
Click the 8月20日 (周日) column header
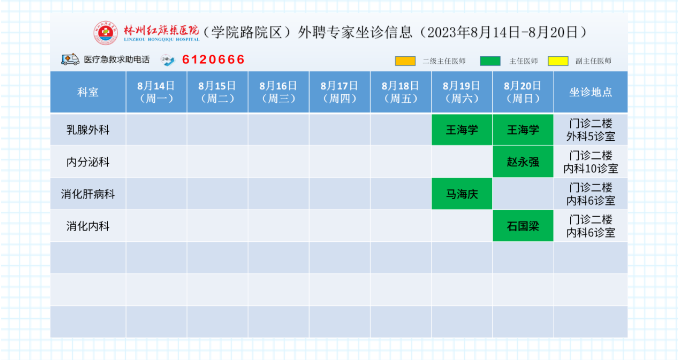coord(523,92)
